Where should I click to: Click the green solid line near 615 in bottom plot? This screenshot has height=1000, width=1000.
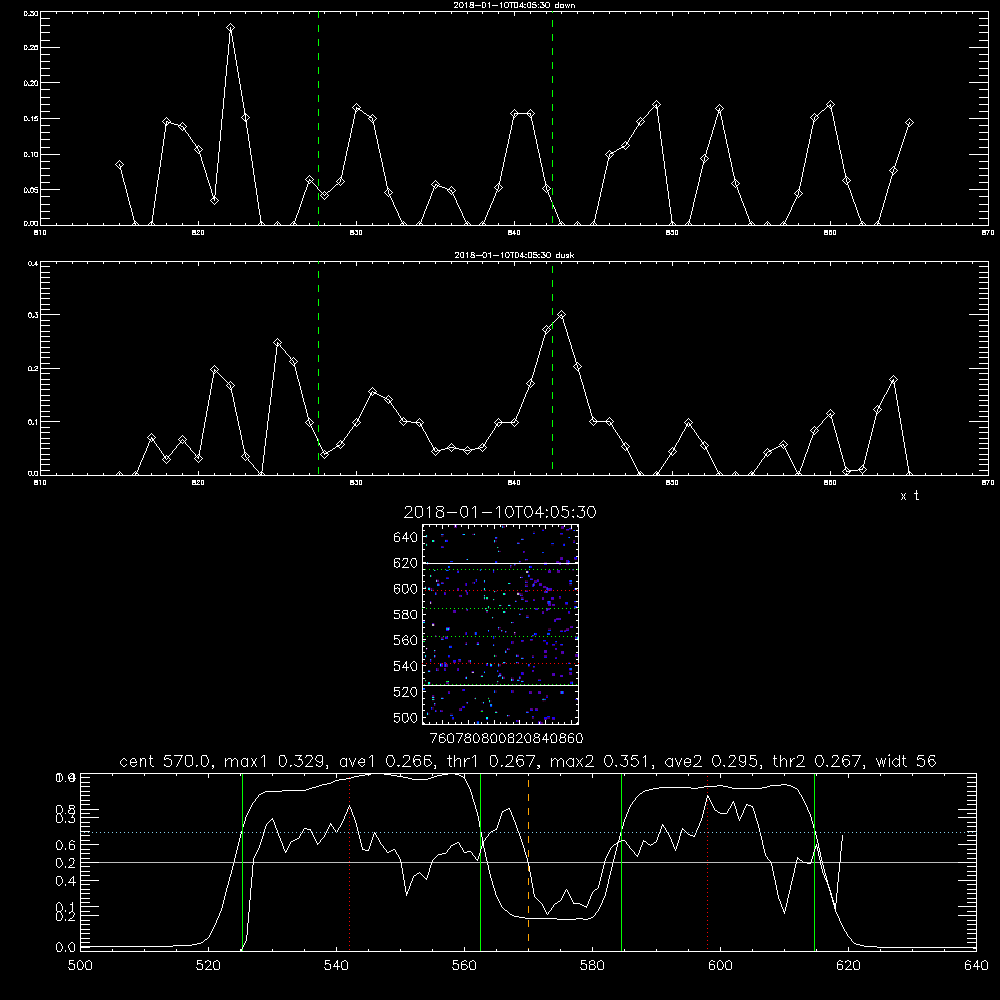814,861
